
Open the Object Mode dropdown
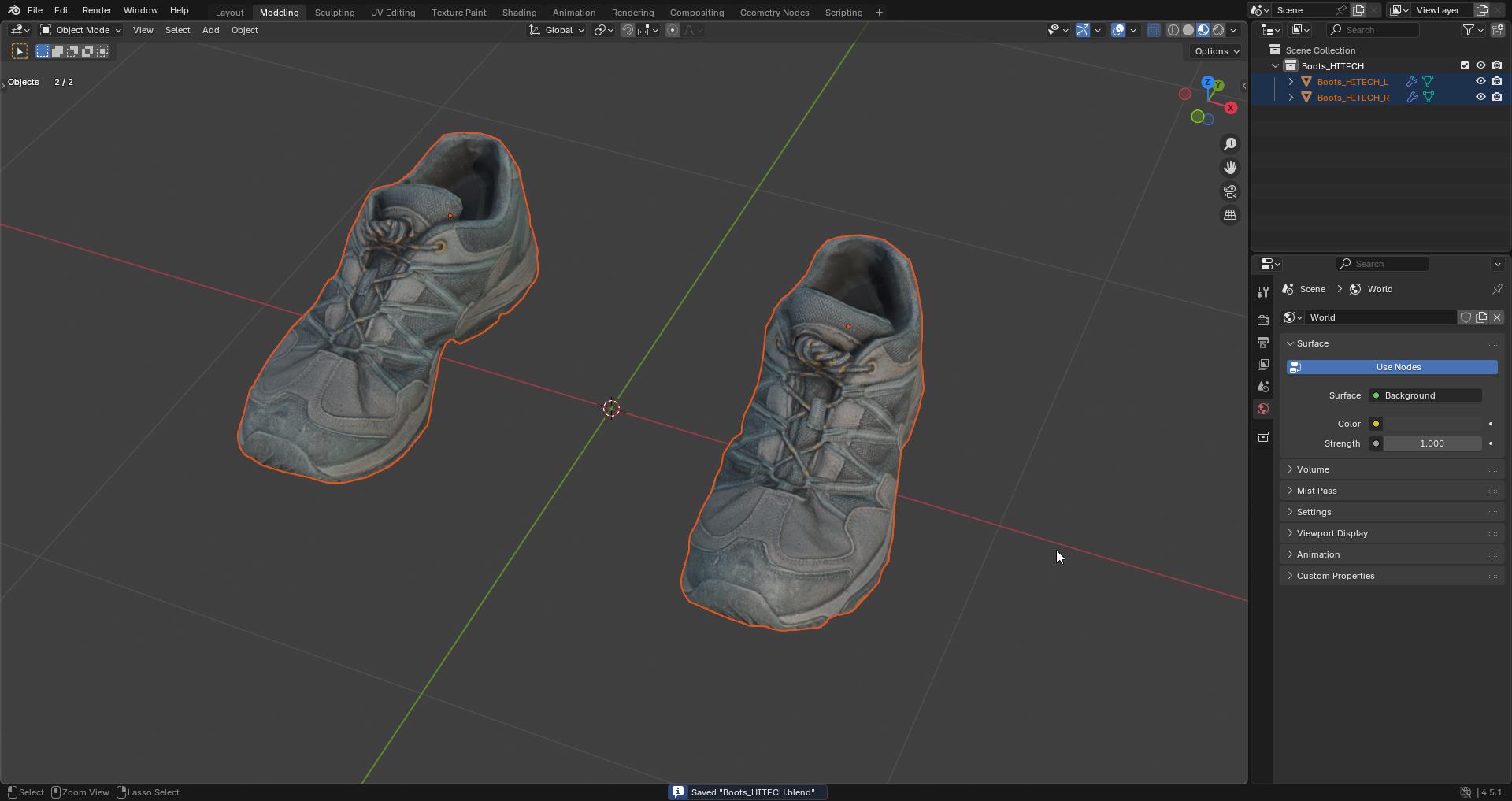pyautogui.click(x=80, y=30)
